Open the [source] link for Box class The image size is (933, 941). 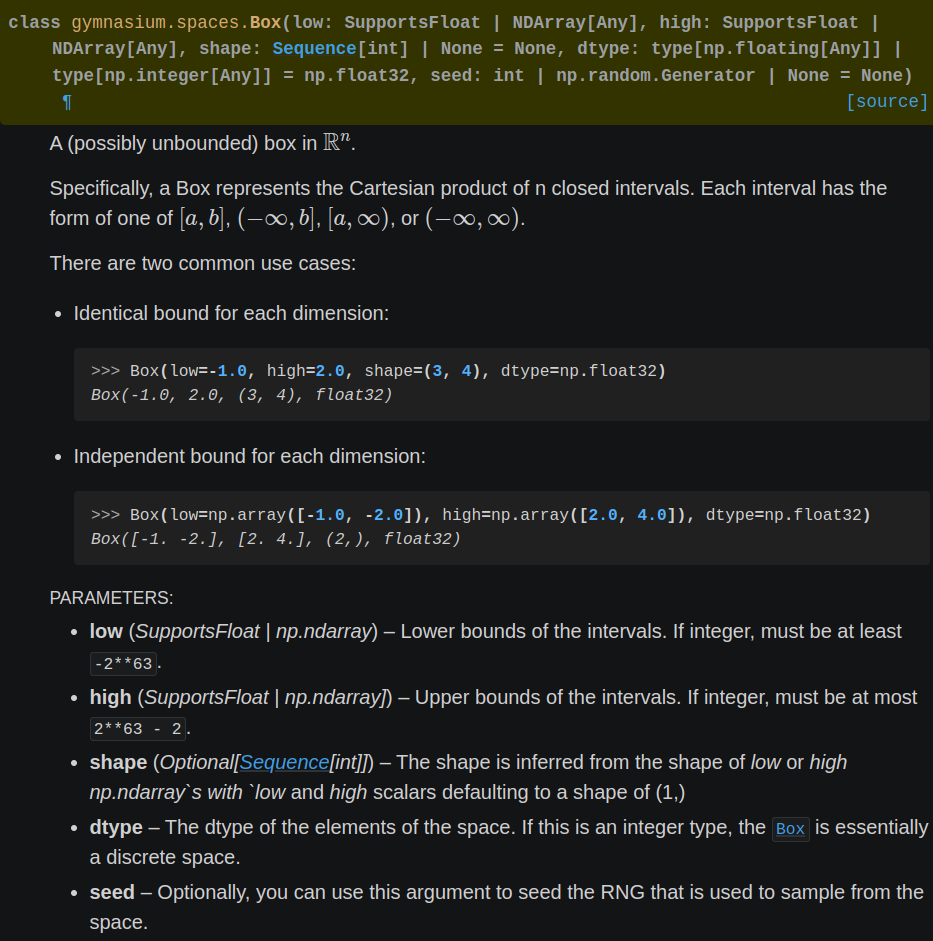click(887, 101)
